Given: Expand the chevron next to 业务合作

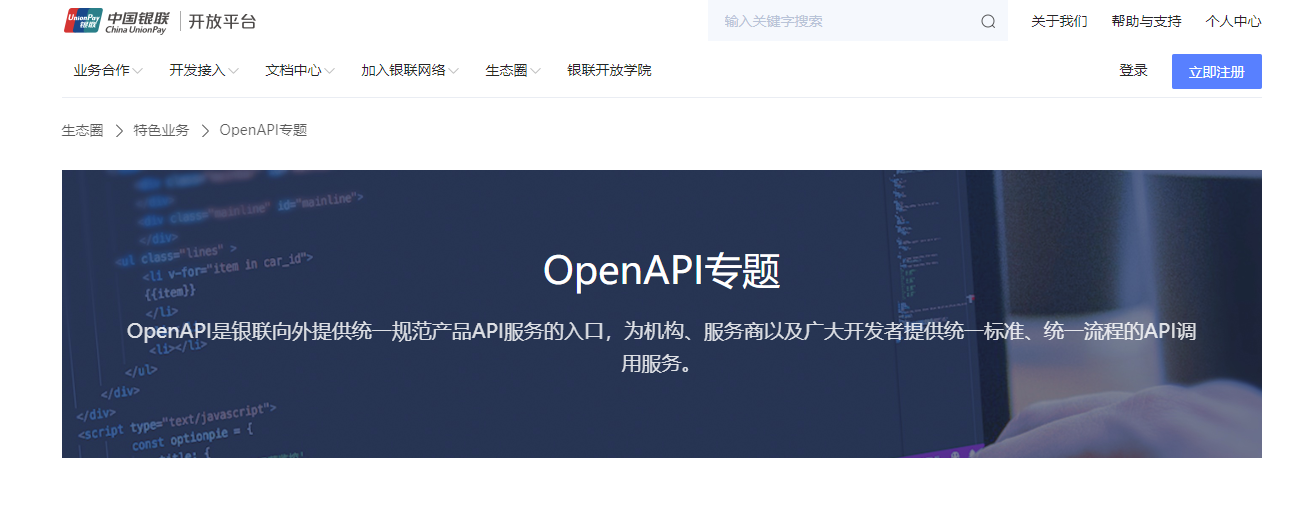Looking at the screenshot, I should pyautogui.click(x=138, y=71).
